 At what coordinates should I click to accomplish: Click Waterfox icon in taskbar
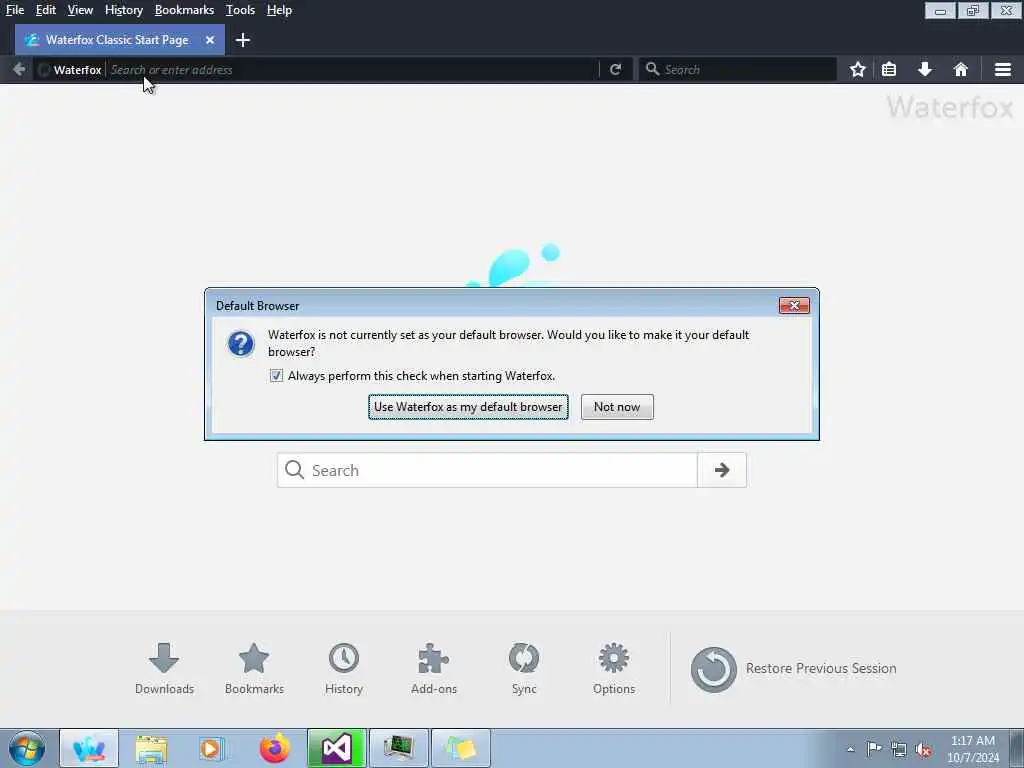pyautogui.click(x=89, y=748)
